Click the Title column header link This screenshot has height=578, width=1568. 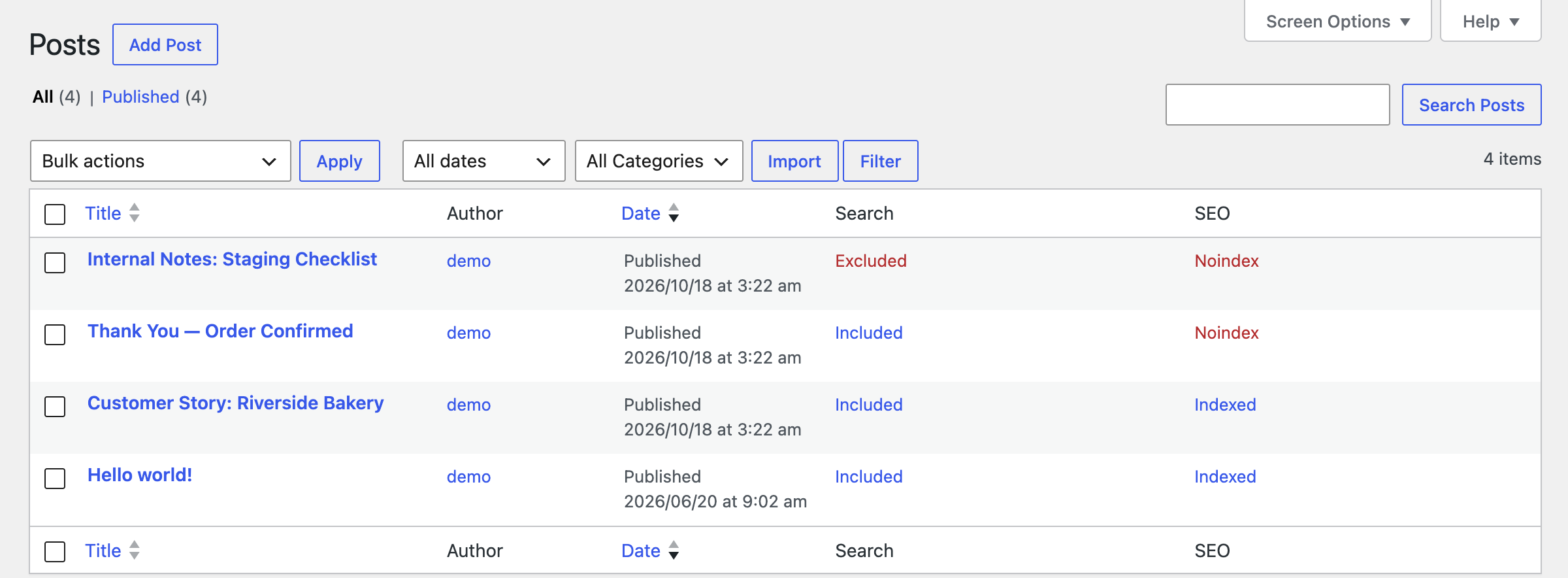click(103, 213)
